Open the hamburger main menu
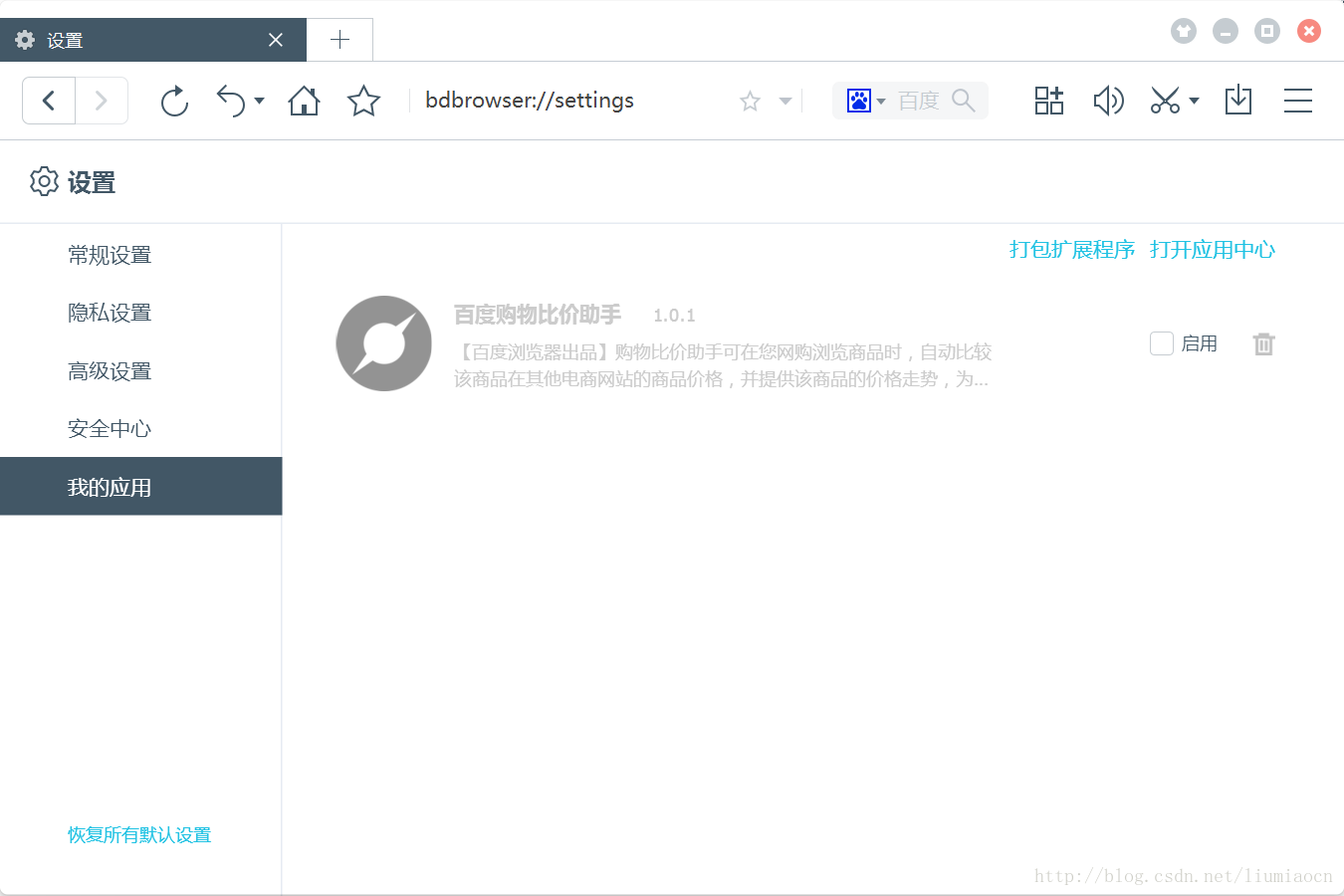The image size is (1344, 896). click(x=1298, y=101)
